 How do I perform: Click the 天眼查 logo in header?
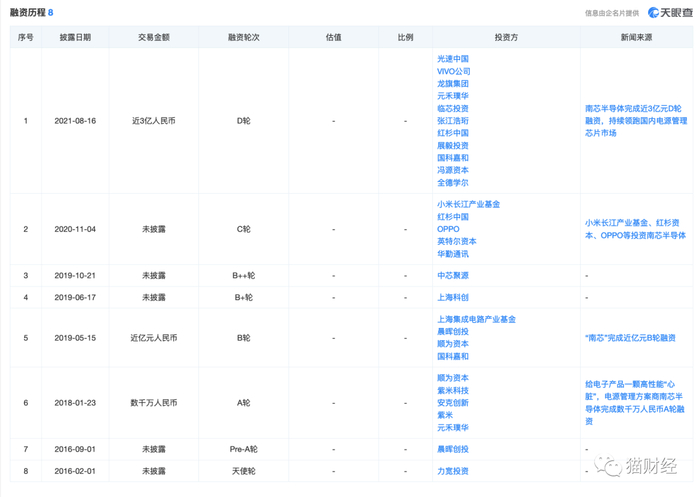tap(670, 13)
